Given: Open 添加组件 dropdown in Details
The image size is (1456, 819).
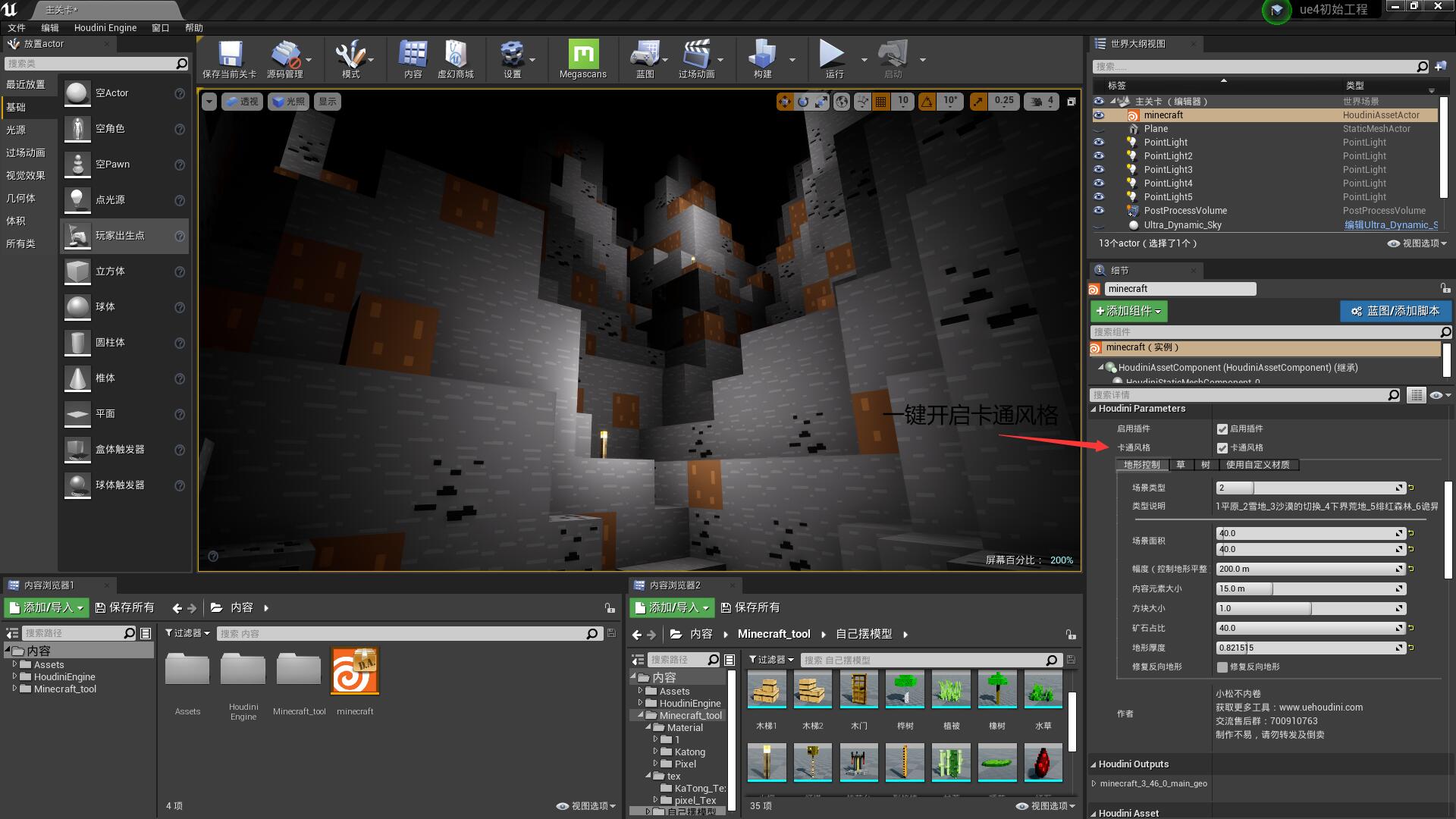Looking at the screenshot, I should 1128,311.
